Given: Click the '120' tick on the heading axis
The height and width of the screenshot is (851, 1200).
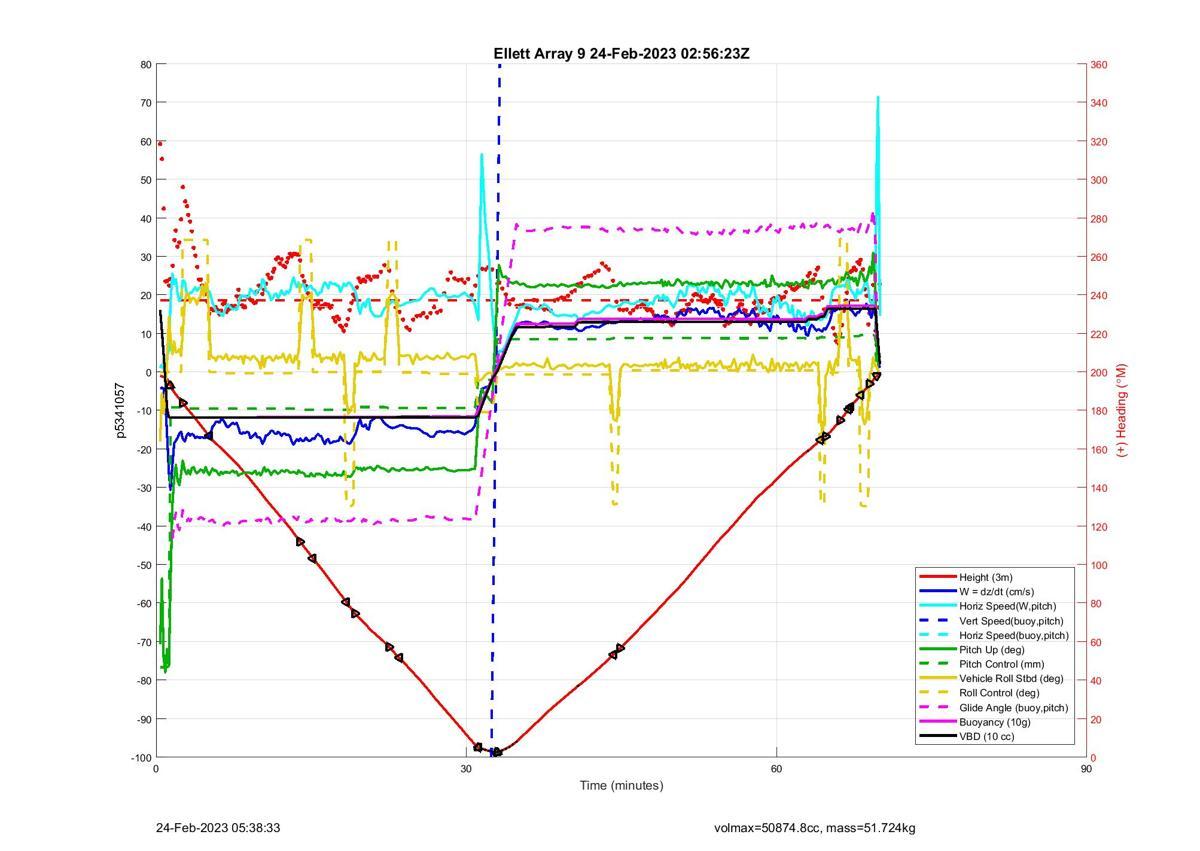Looking at the screenshot, I should pyautogui.click(x=1098, y=527).
